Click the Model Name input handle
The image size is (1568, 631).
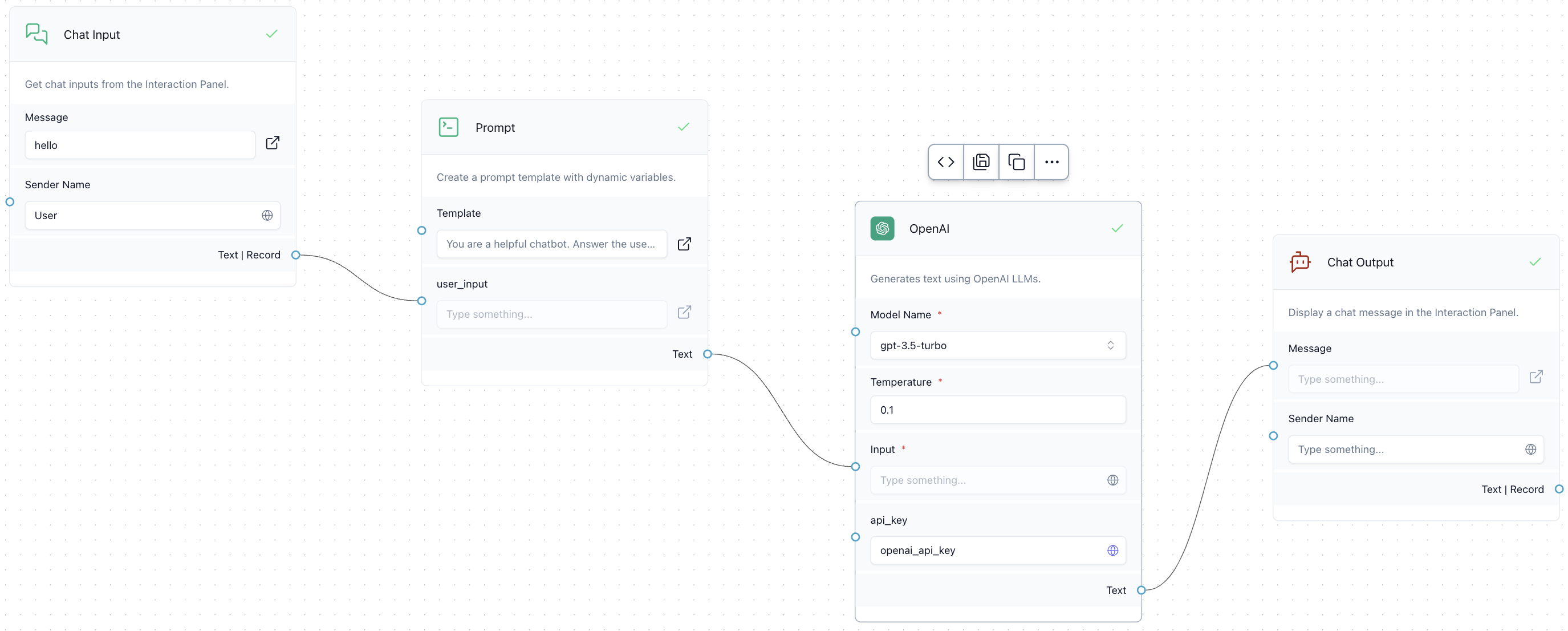[855, 332]
